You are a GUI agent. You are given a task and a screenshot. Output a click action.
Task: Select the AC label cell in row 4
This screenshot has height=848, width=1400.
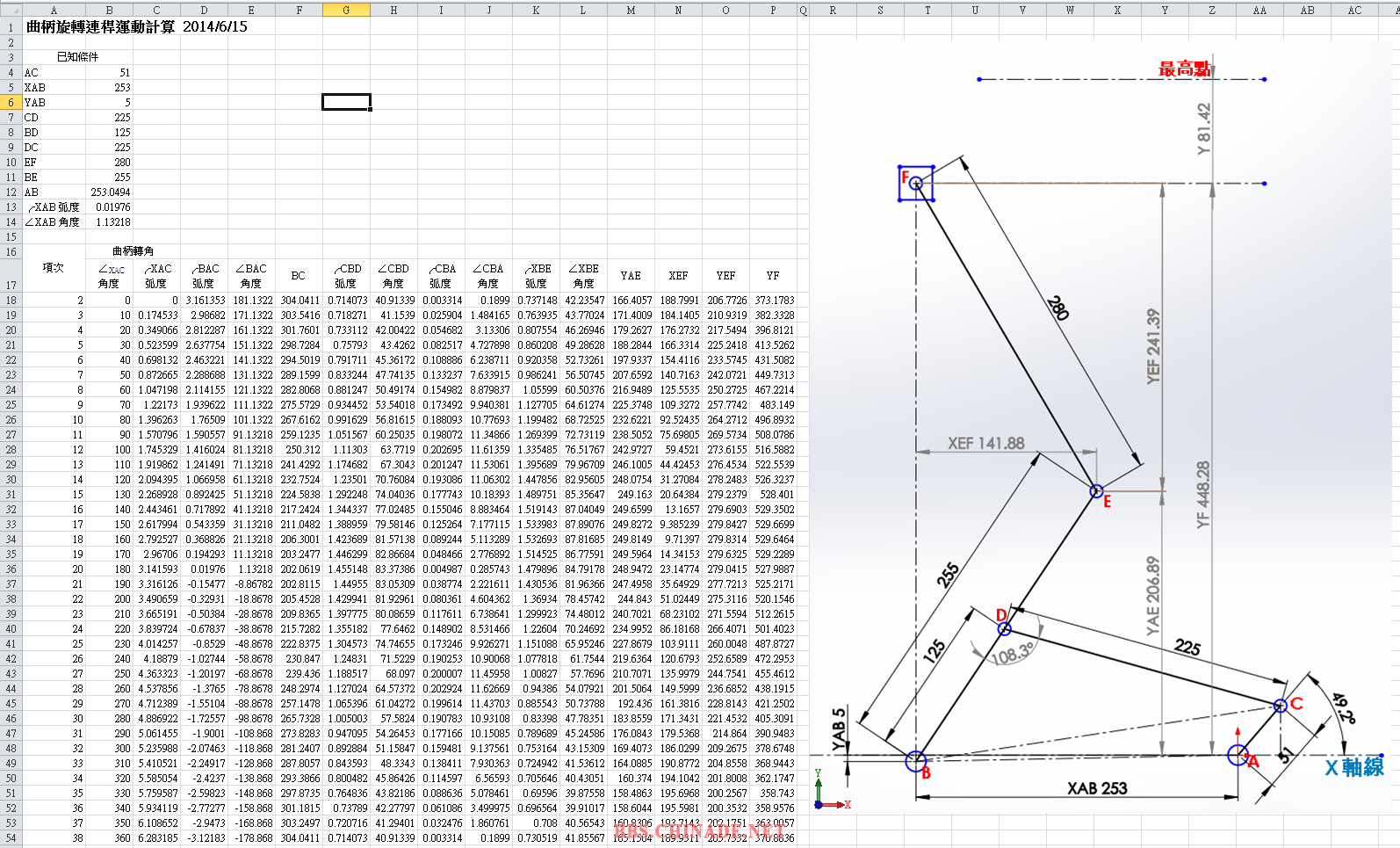pyautogui.click(x=54, y=72)
